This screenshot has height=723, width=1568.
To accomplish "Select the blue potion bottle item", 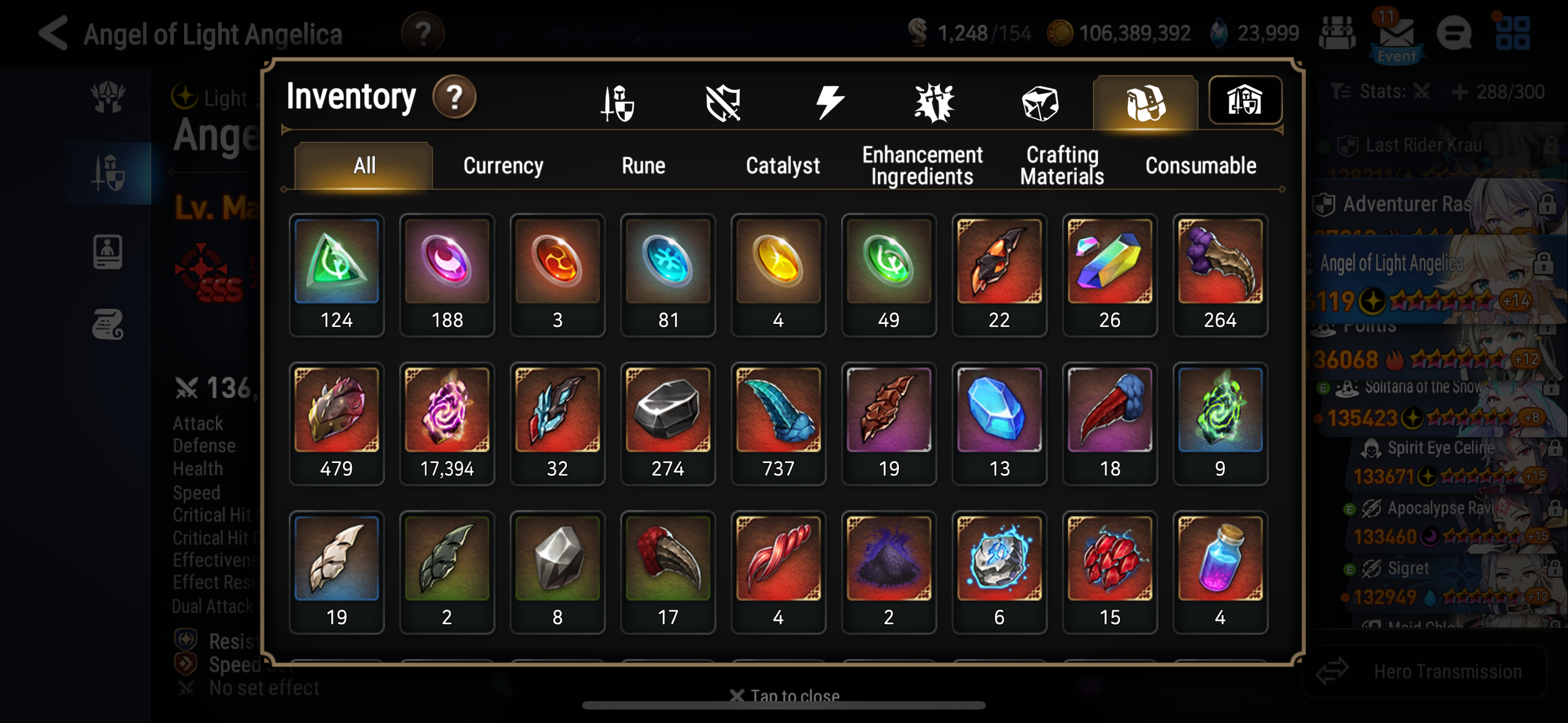I will pos(1220,572).
